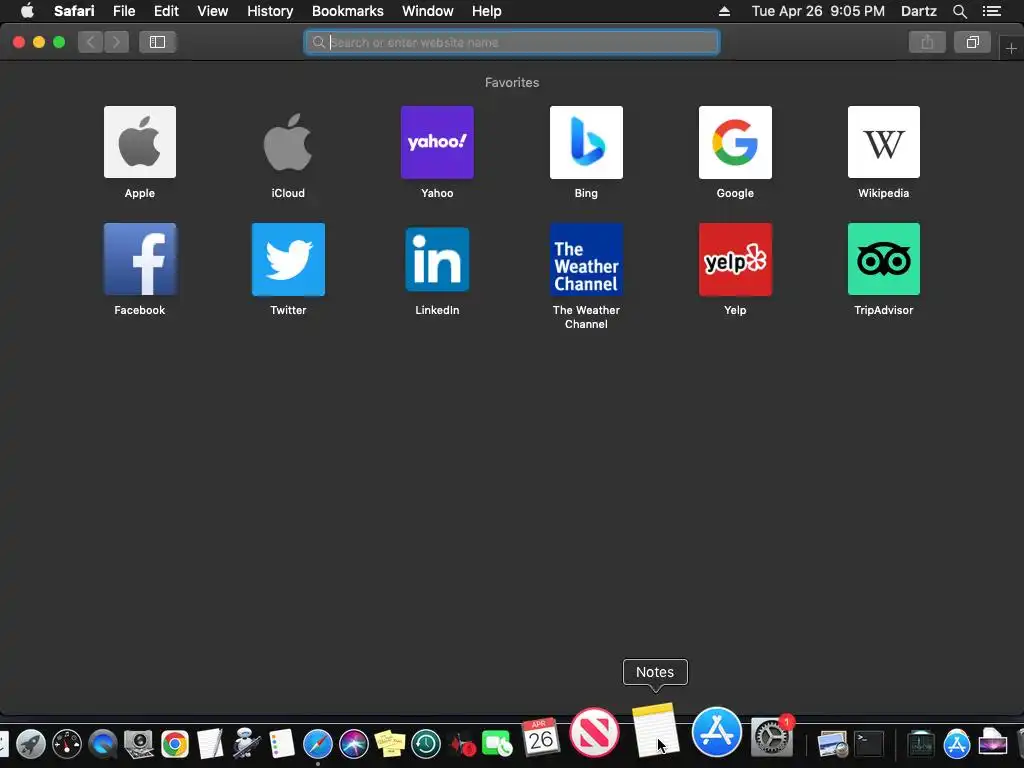Go forward with Safari's forward arrow
This screenshot has height=768, width=1024.
point(116,42)
